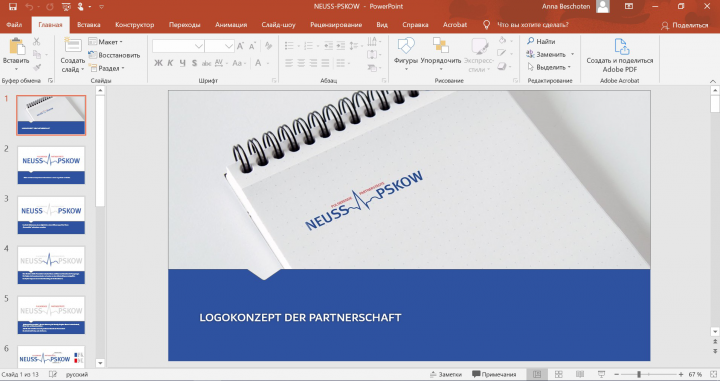Collapse the ribbon with the chevron
The image size is (720, 381).
(x=713, y=81)
